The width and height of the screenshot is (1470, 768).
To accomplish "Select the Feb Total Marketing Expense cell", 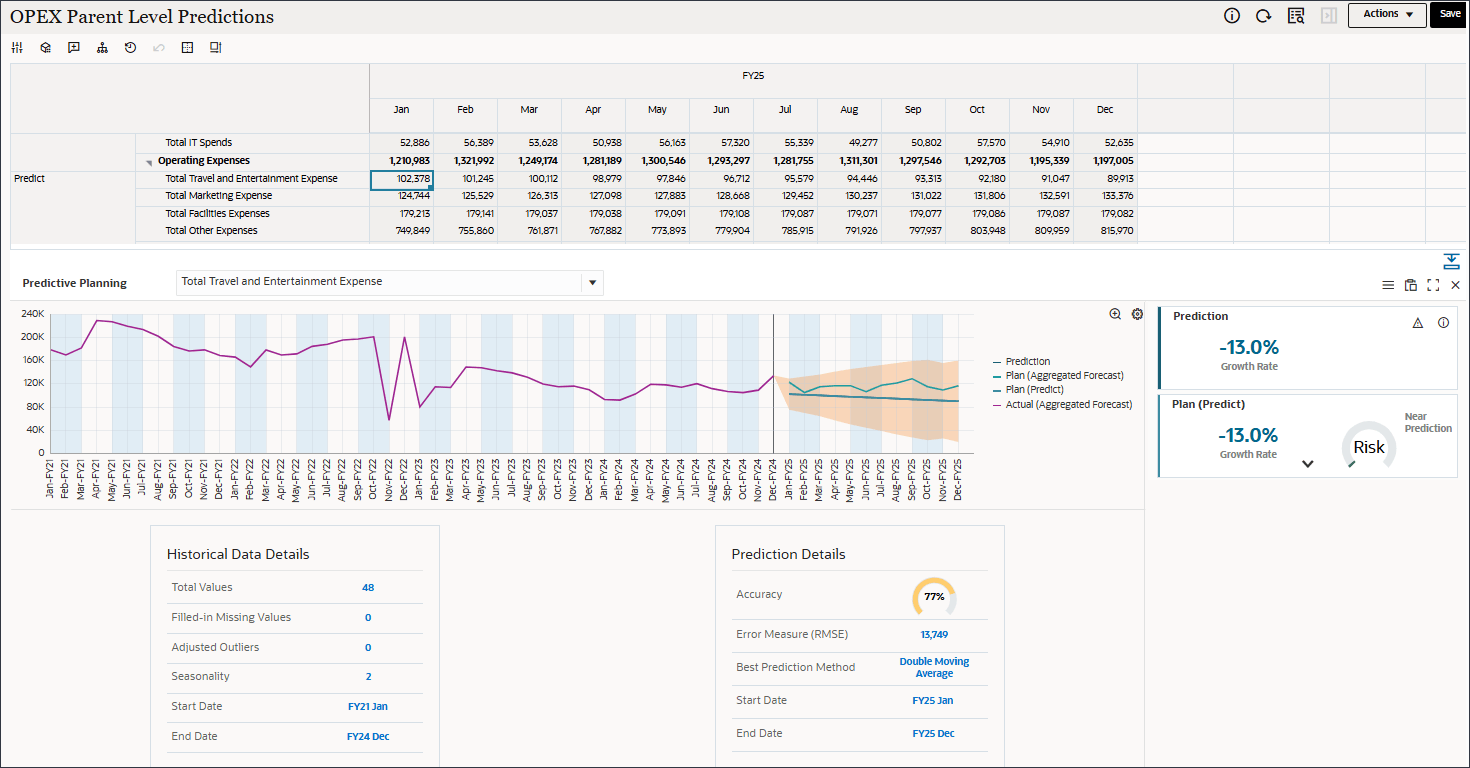I will click(x=465, y=196).
